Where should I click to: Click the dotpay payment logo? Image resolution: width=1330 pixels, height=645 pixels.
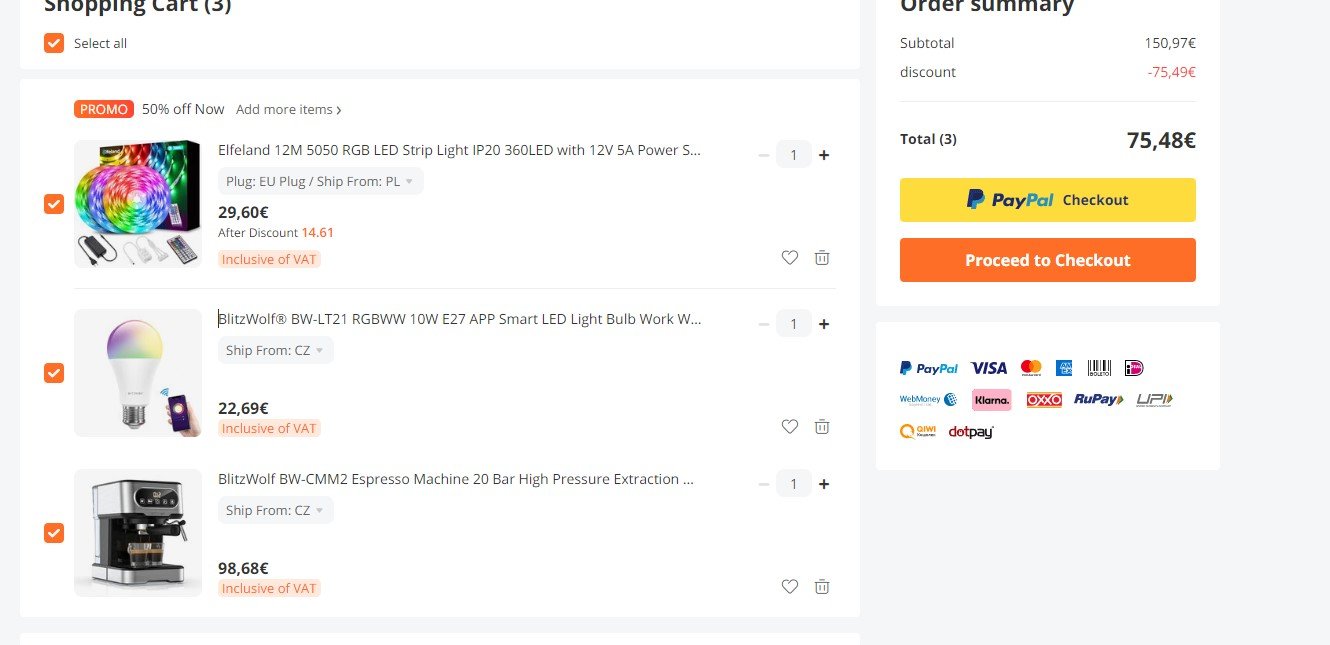pos(971,432)
